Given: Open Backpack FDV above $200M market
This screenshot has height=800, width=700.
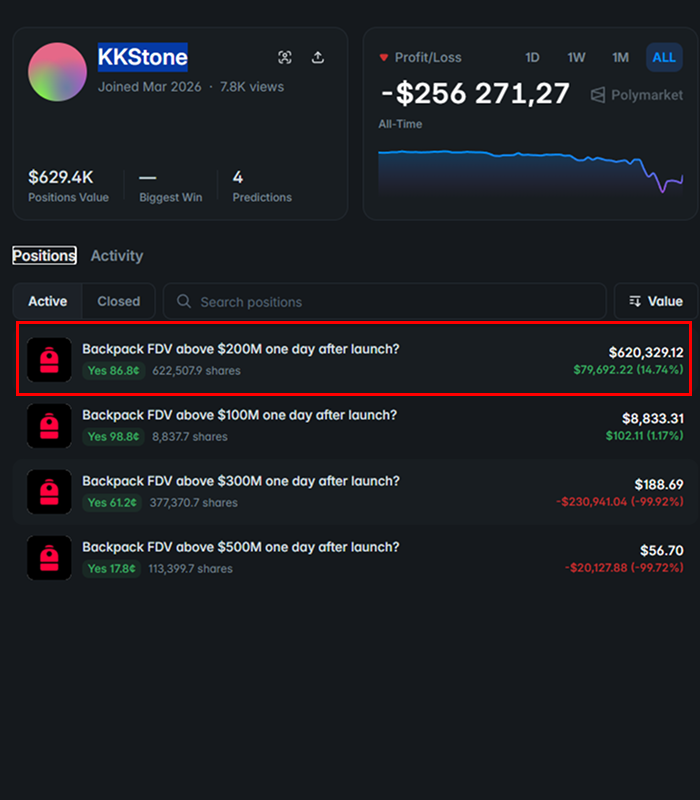Looking at the screenshot, I should [x=241, y=349].
